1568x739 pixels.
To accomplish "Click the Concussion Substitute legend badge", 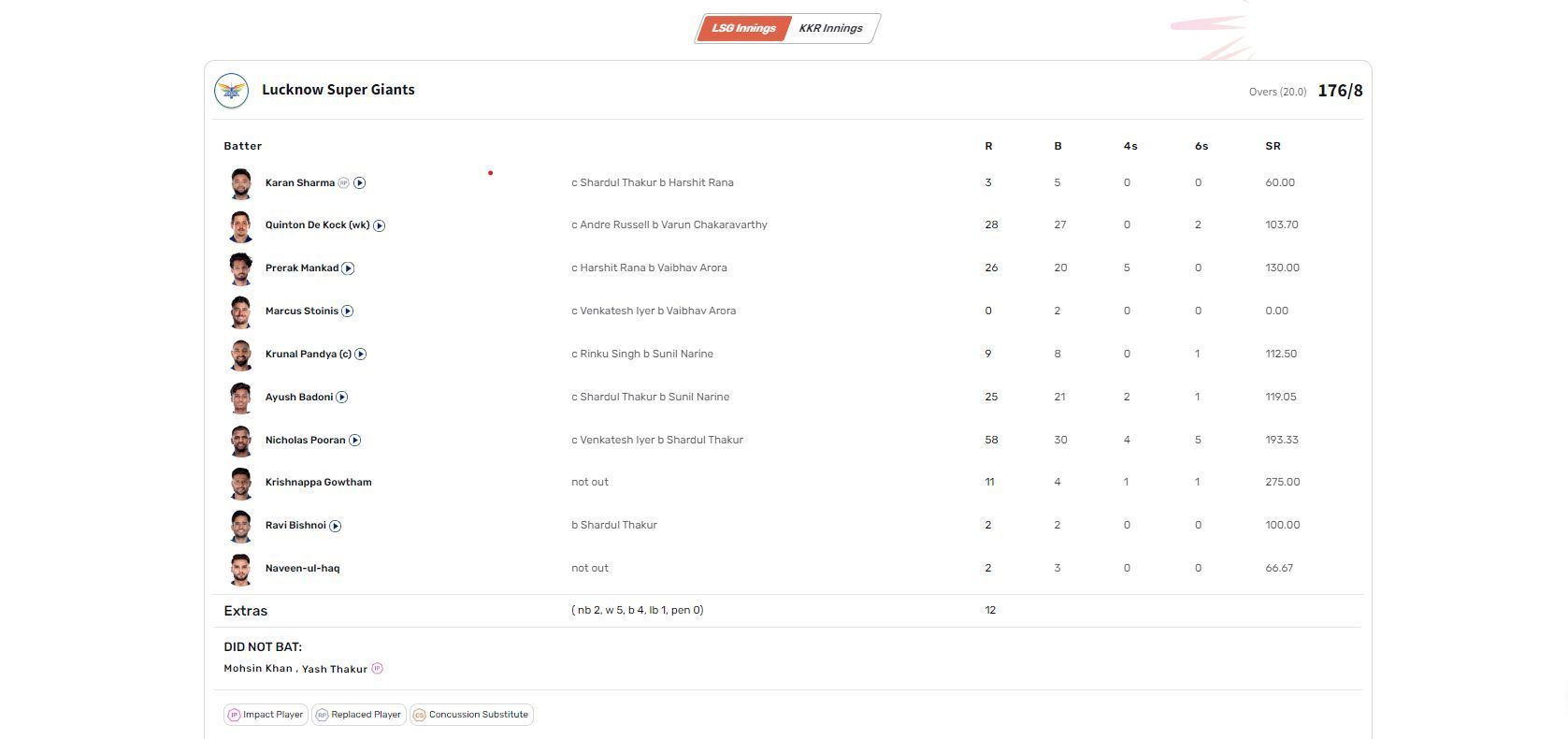I will pyautogui.click(x=471, y=715).
